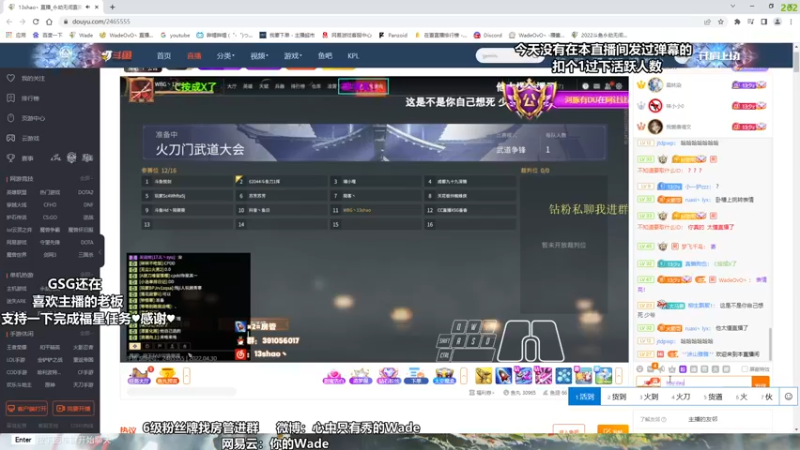Expand activity icons arrow next to 任务大厅
Viewport: 800px width, 450px height.
point(187,376)
